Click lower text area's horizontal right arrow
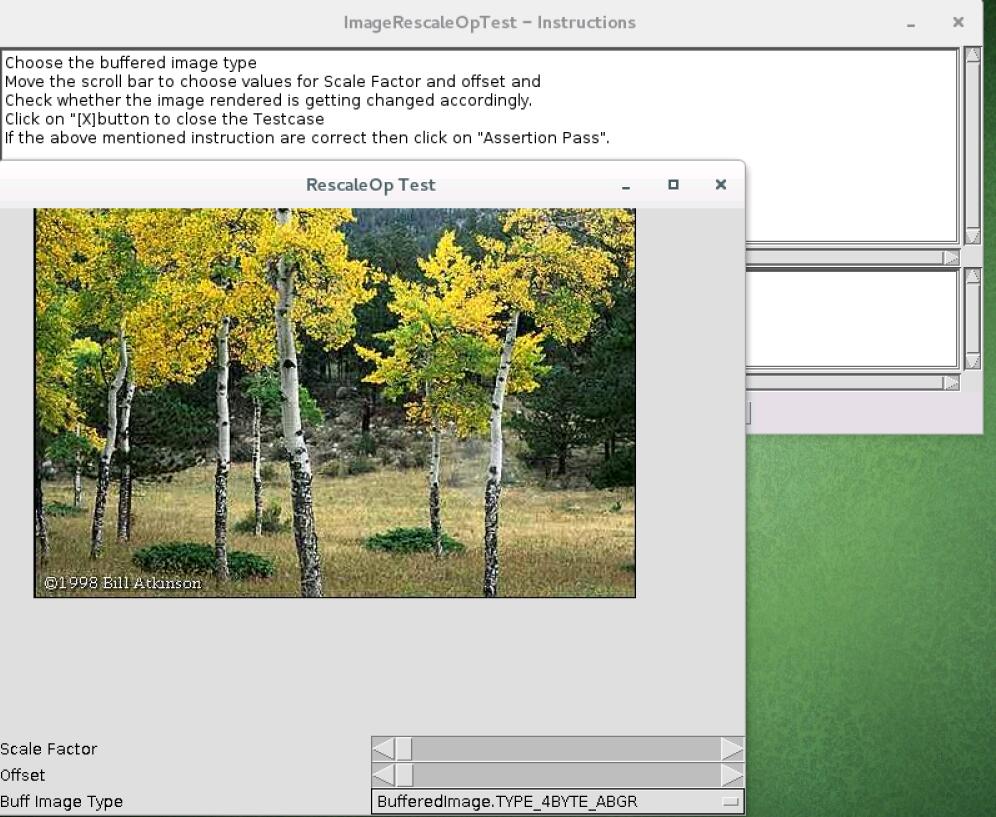This screenshot has height=817, width=996. point(950,382)
